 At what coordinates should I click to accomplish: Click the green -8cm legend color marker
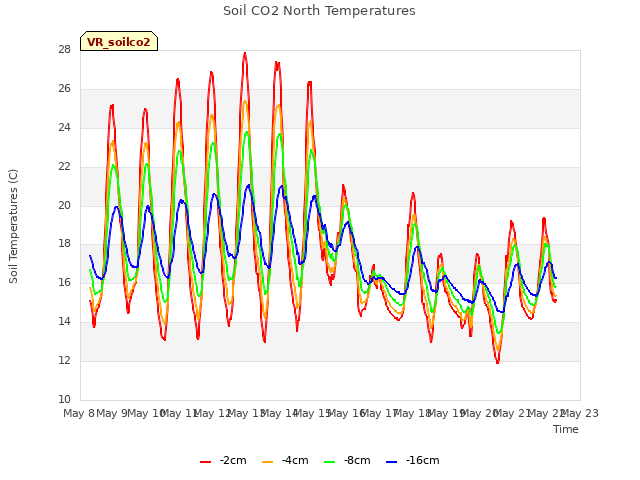click(x=329, y=462)
